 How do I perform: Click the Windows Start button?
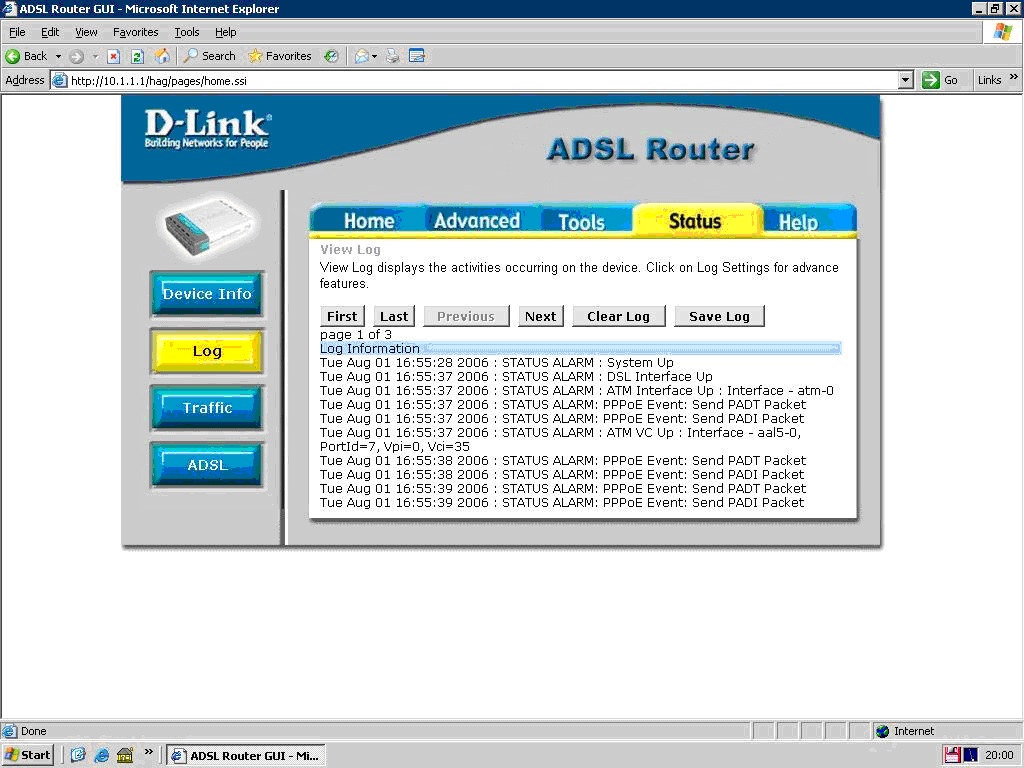pyautogui.click(x=27, y=755)
